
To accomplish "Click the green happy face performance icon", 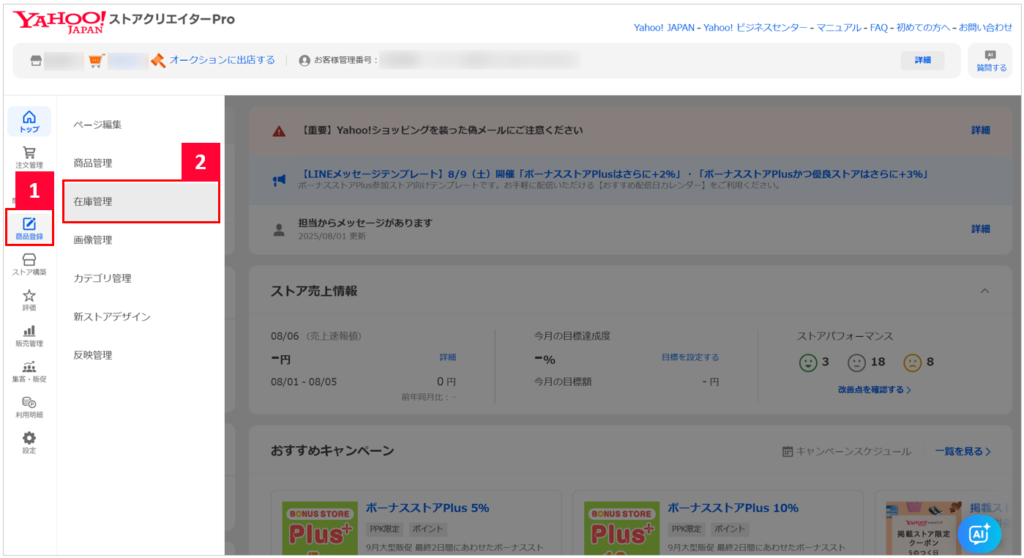I will (808, 363).
